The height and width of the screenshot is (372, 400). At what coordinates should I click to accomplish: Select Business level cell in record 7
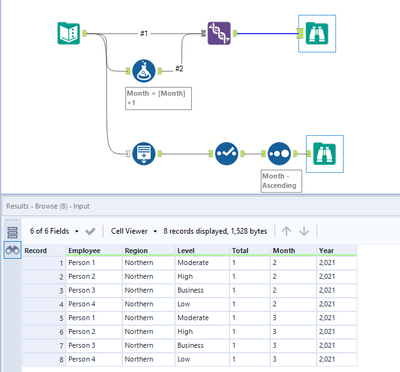[202, 345]
